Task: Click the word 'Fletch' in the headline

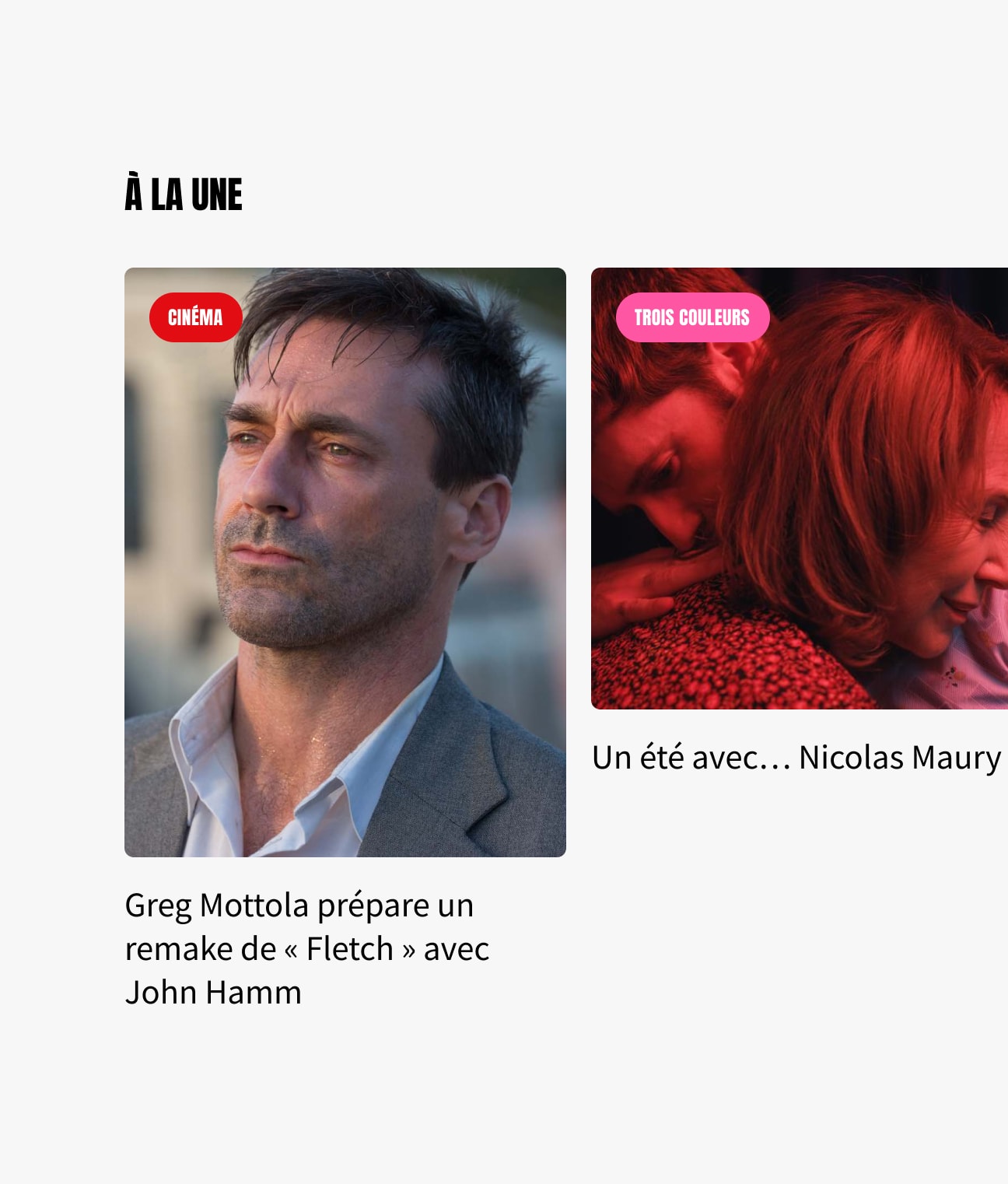Action: click(350, 949)
